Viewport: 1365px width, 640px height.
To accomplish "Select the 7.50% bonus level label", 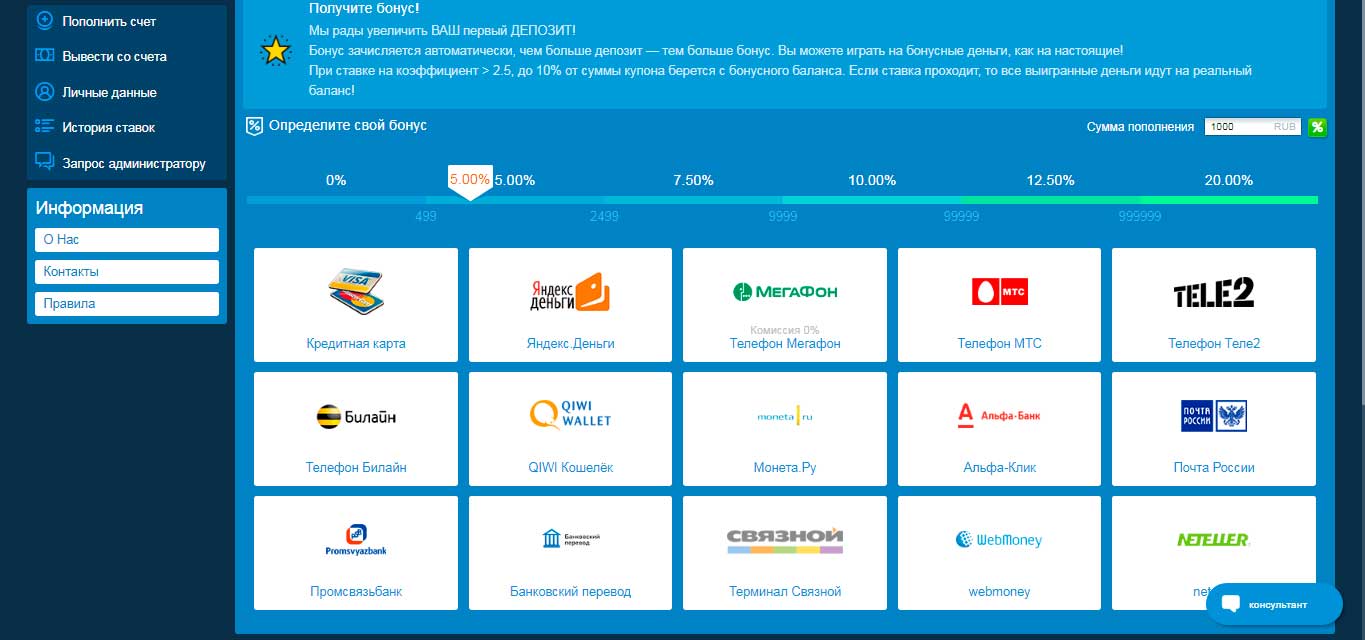I will [693, 180].
